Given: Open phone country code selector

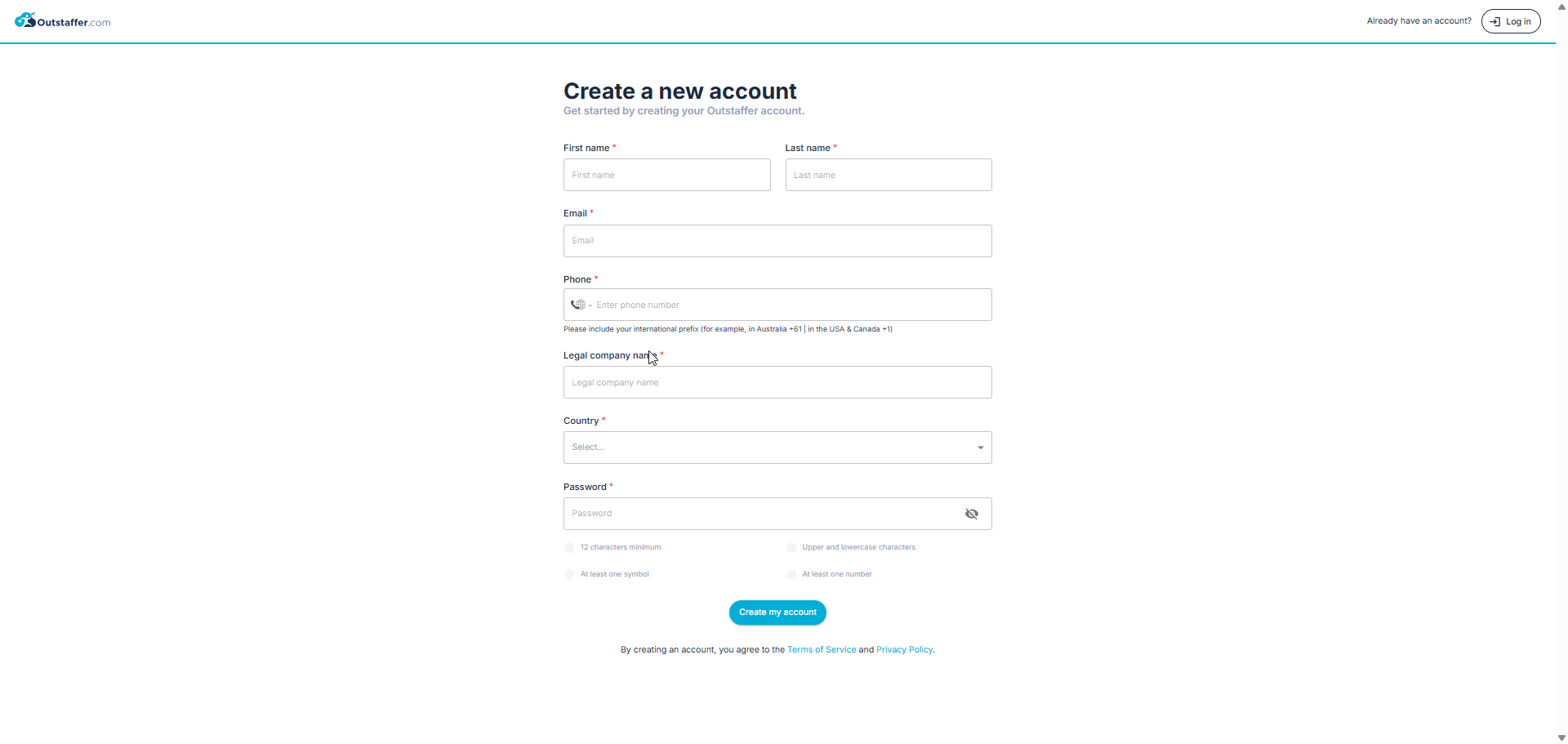Looking at the screenshot, I should [x=581, y=305].
